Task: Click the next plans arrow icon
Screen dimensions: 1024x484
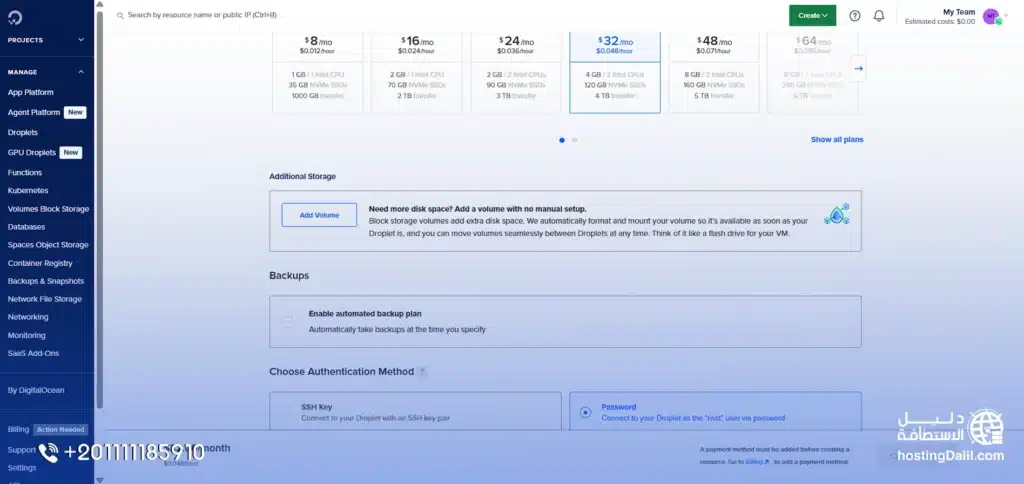Action: (x=858, y=68)
